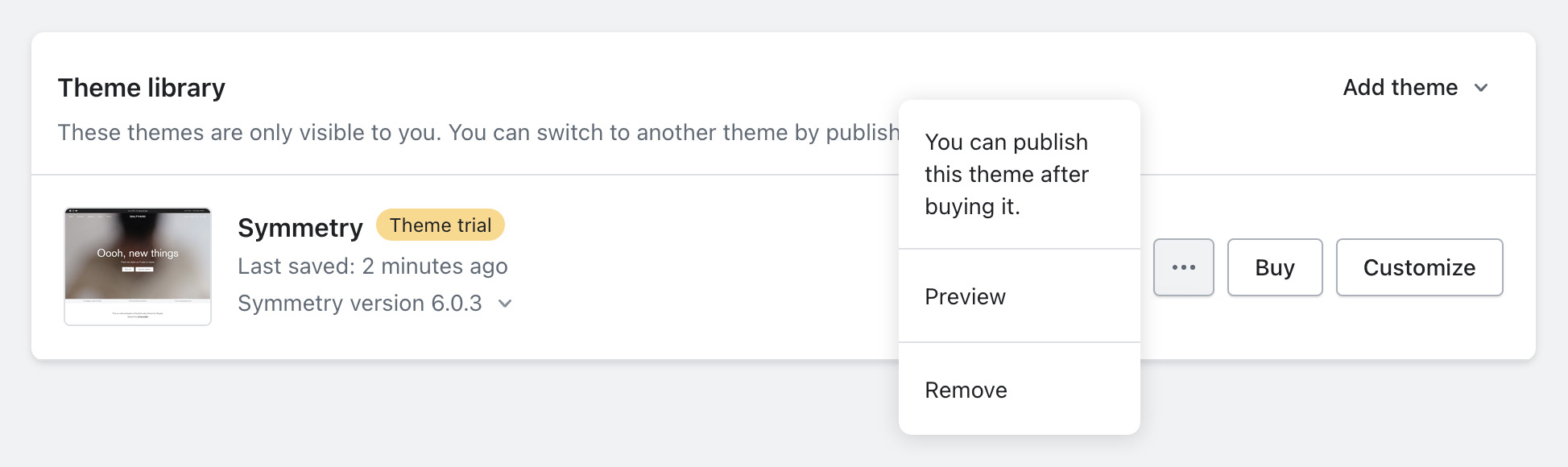Screen dimensions: 1568x467
Task: Select Remove from the theme menu
Action: coord(965,390)
